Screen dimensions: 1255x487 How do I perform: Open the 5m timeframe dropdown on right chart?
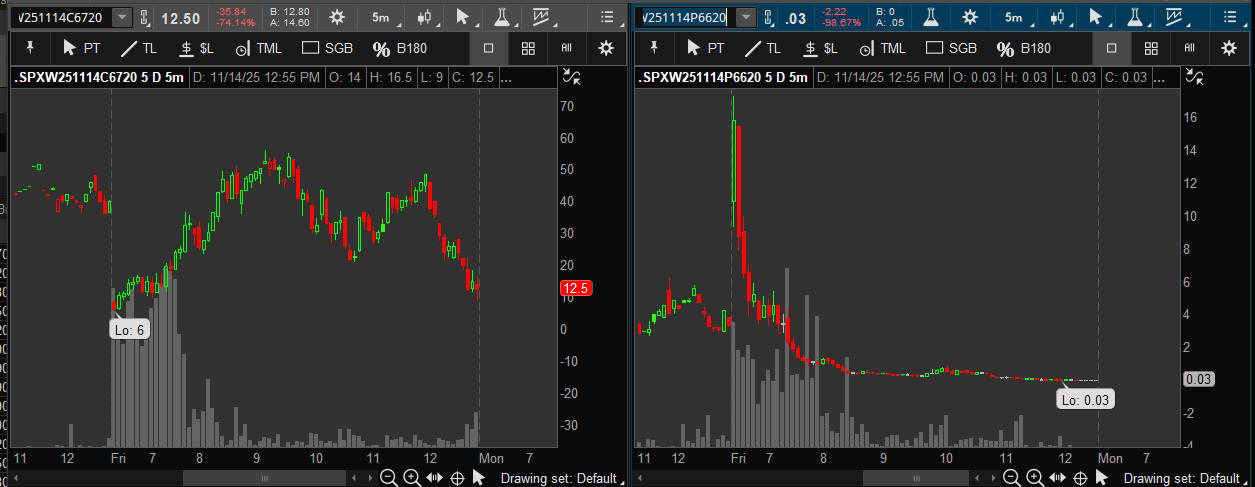click(1014, 17)
